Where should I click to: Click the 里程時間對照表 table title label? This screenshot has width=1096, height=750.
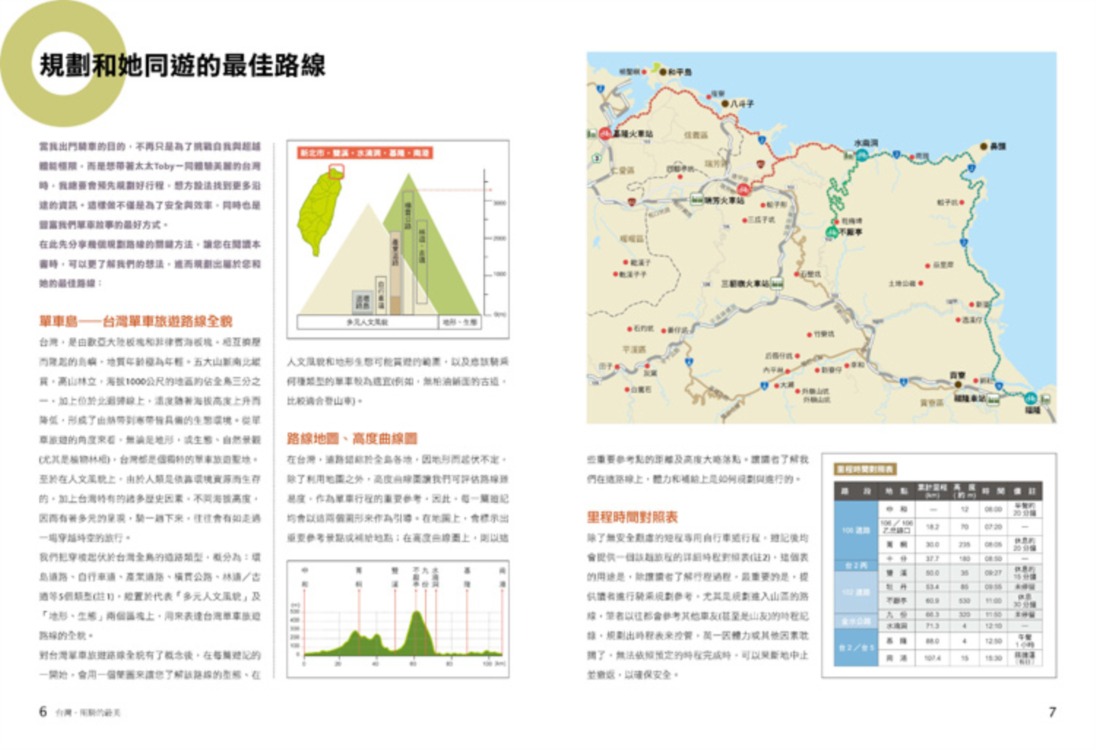click(865, 468)
